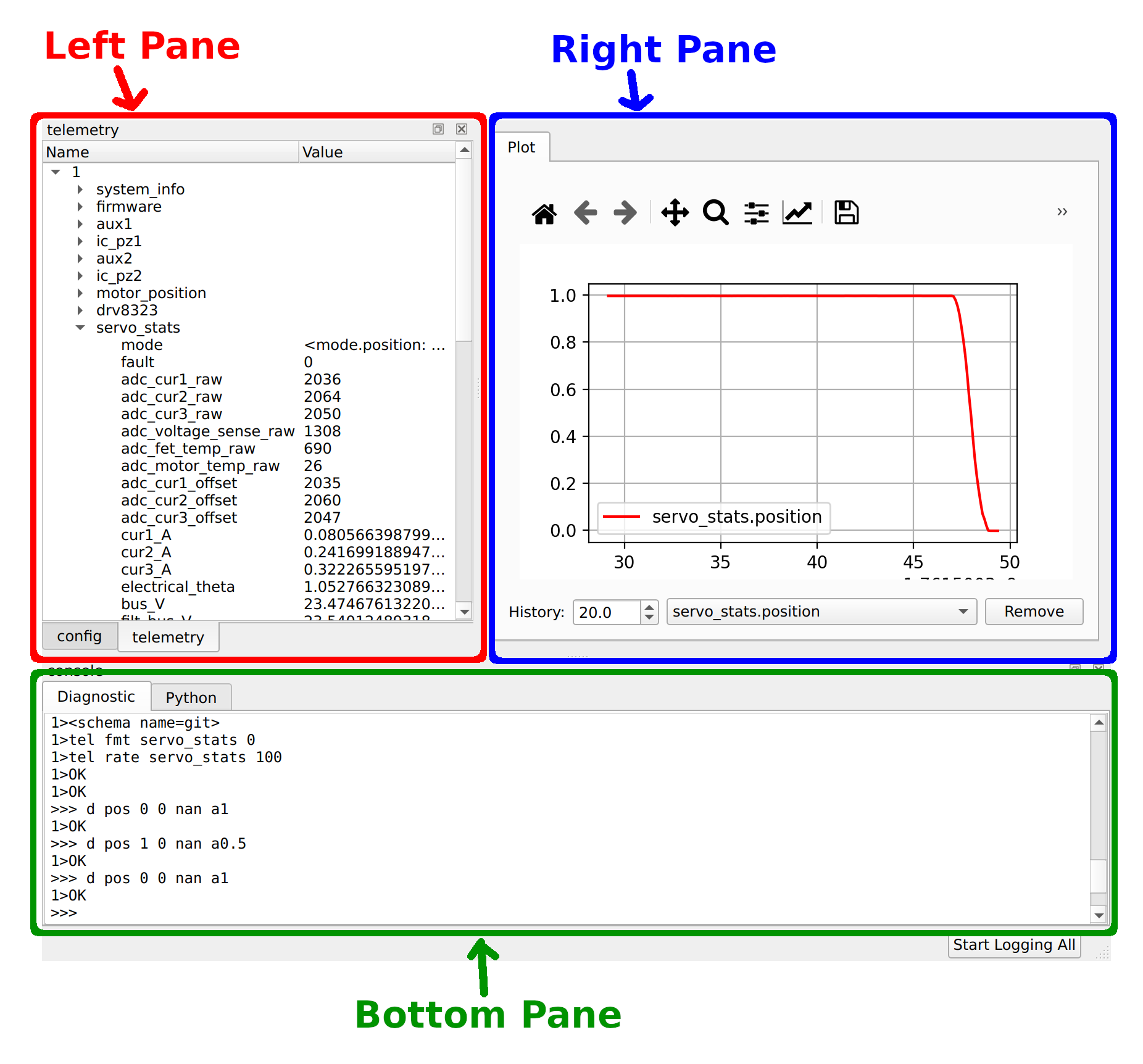The height and width of the screenshot is (1064, 1143).
Task: Collapse the servo_stats tree node
Action: [80, 328]
